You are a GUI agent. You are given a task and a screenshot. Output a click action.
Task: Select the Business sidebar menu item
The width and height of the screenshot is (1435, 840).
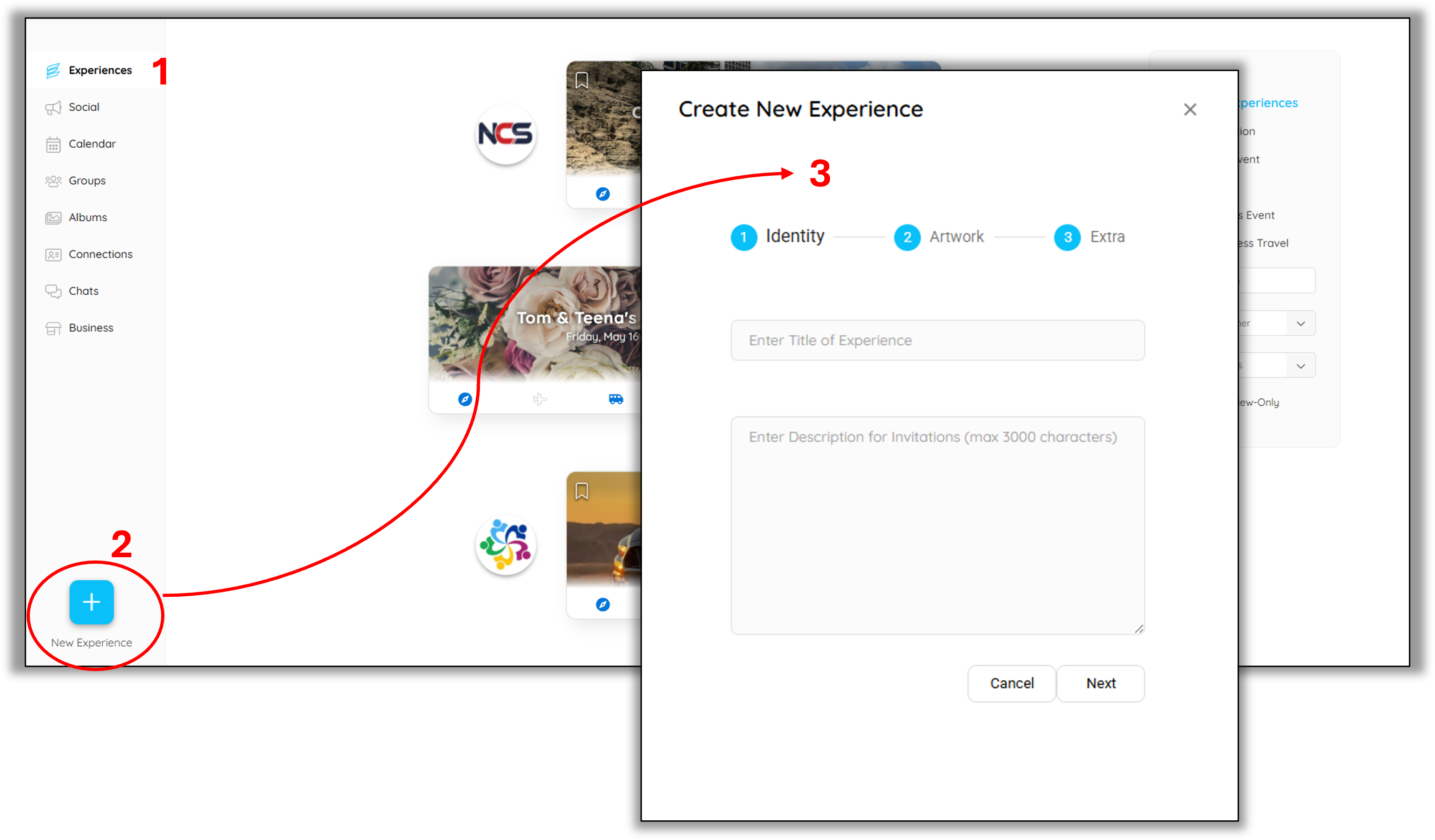[x=90, y=328]
